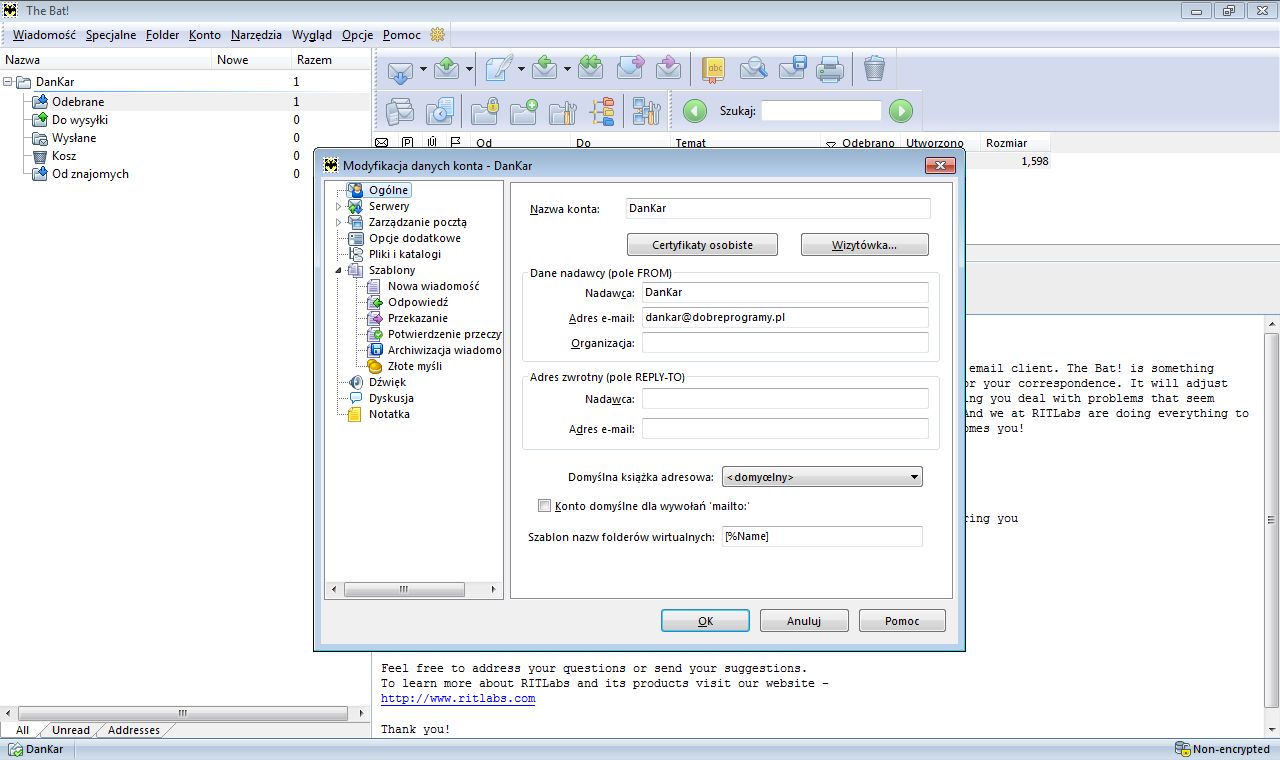The width and height of the screenshot is (1280, 760).
Task: Open dropdown arrow beside send mail icon
Action: (x=469, y=69)
